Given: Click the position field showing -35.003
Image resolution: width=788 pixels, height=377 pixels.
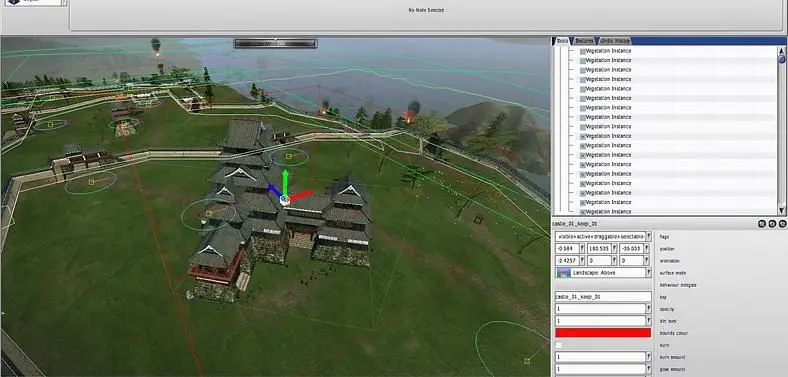Looking at the screenshot, I should pyautogui.click(x=631, y=248).
